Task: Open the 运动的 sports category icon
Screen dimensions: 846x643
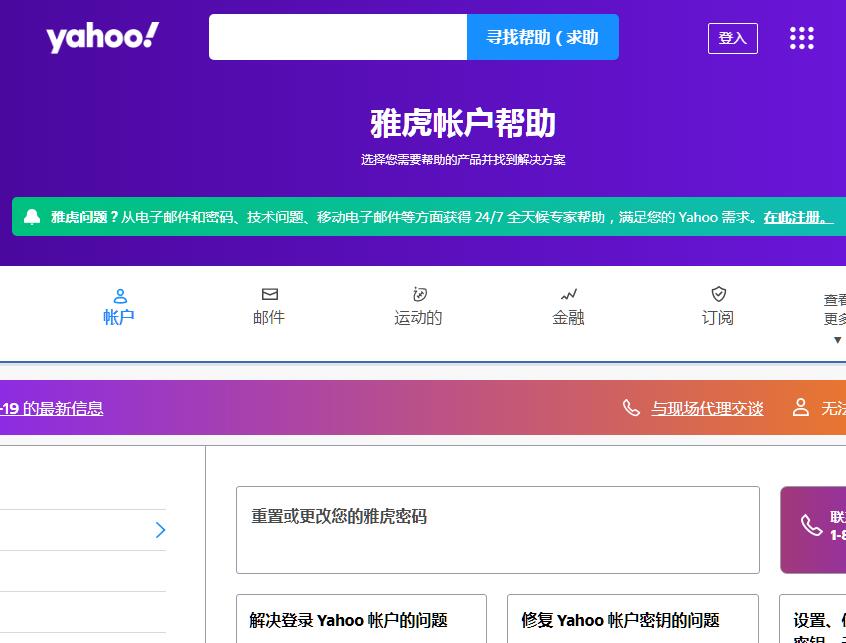Action: (419, 294)
